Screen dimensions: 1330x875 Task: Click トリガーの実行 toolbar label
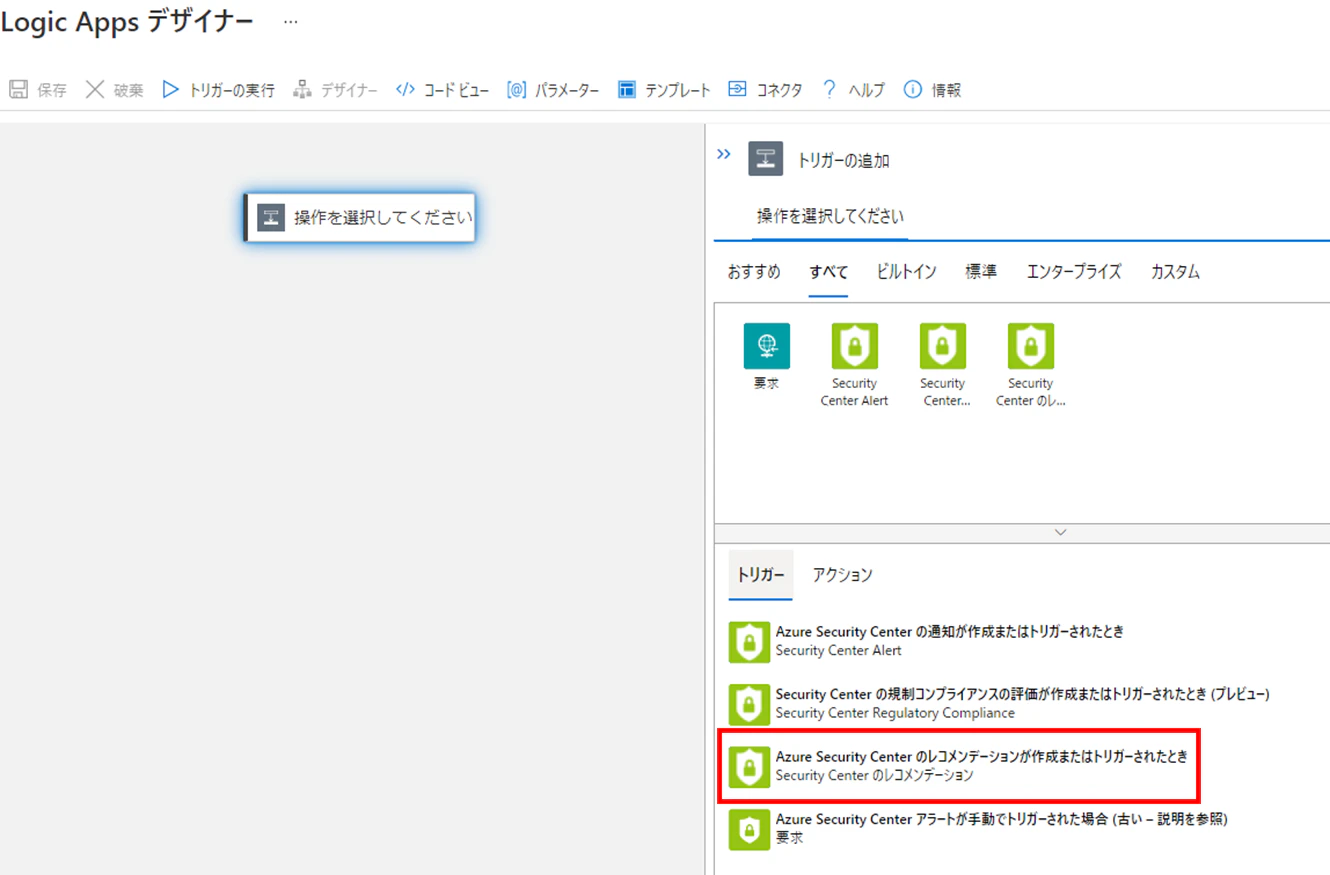point(232,90)
